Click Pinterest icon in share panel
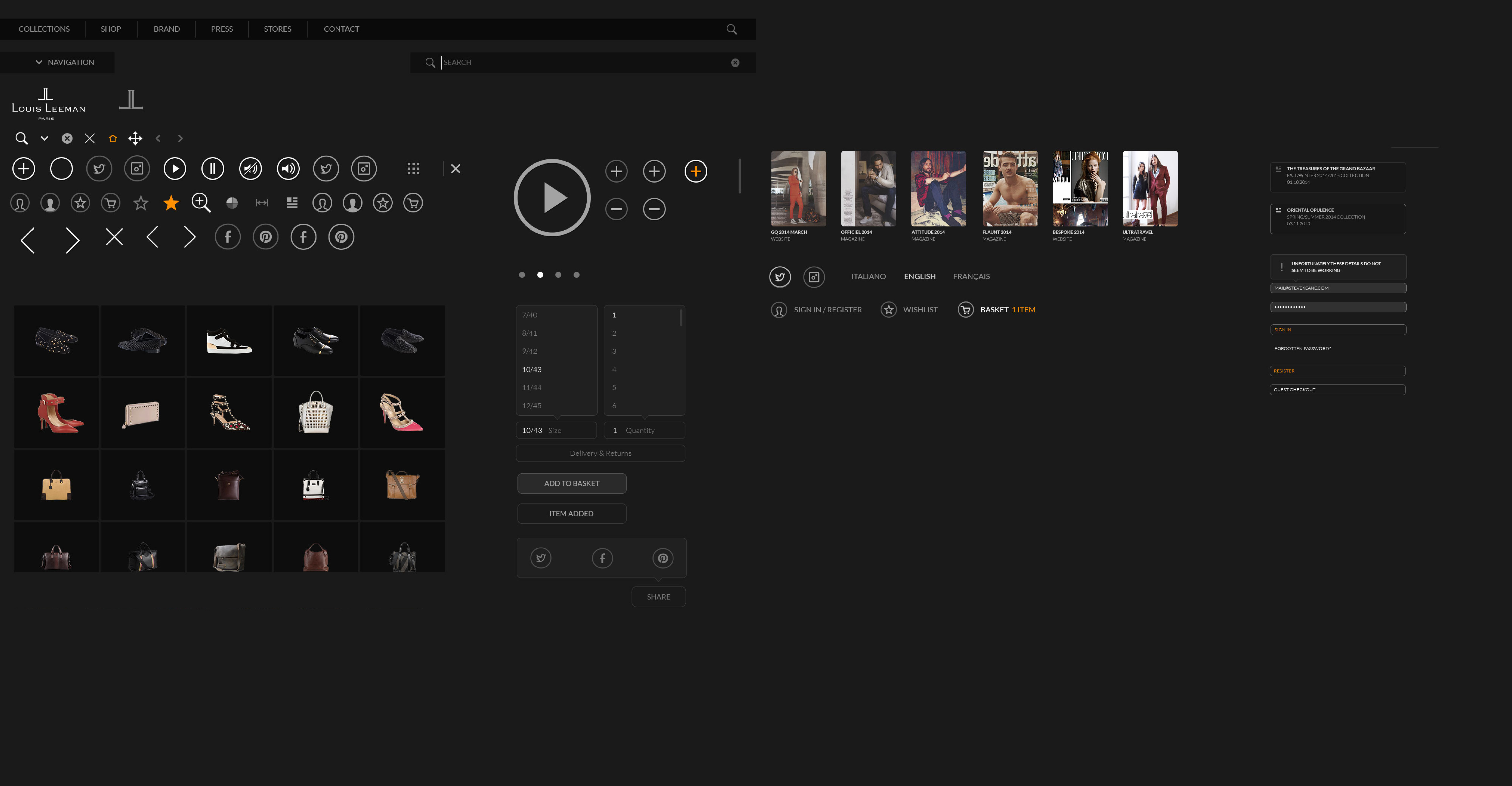Image resolution: width=1512 pixels, height=786 pixels. point(663,559)
